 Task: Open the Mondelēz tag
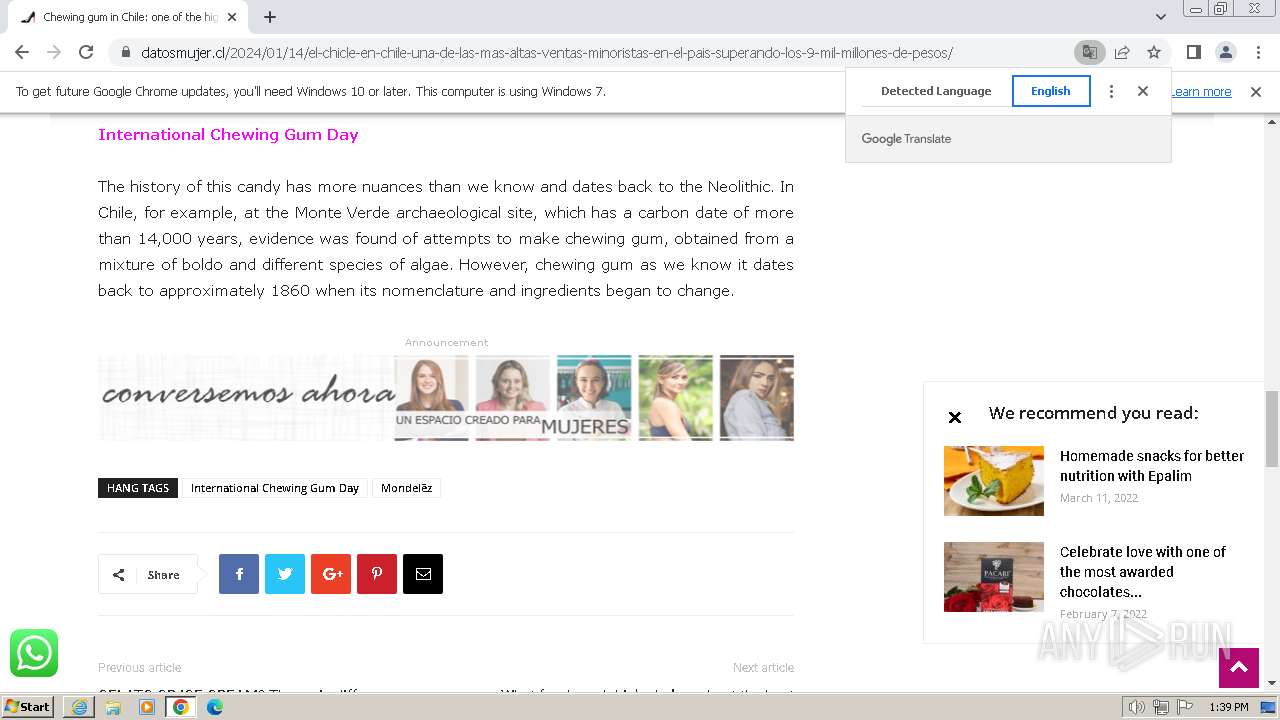[406, 488]
